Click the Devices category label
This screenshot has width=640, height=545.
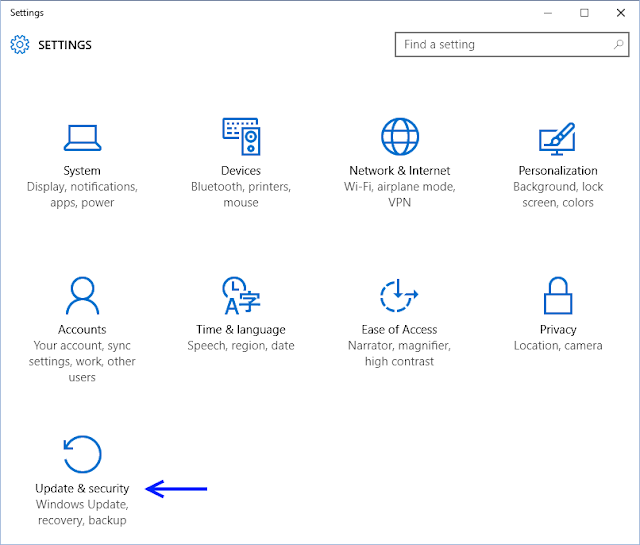[241, 171]
